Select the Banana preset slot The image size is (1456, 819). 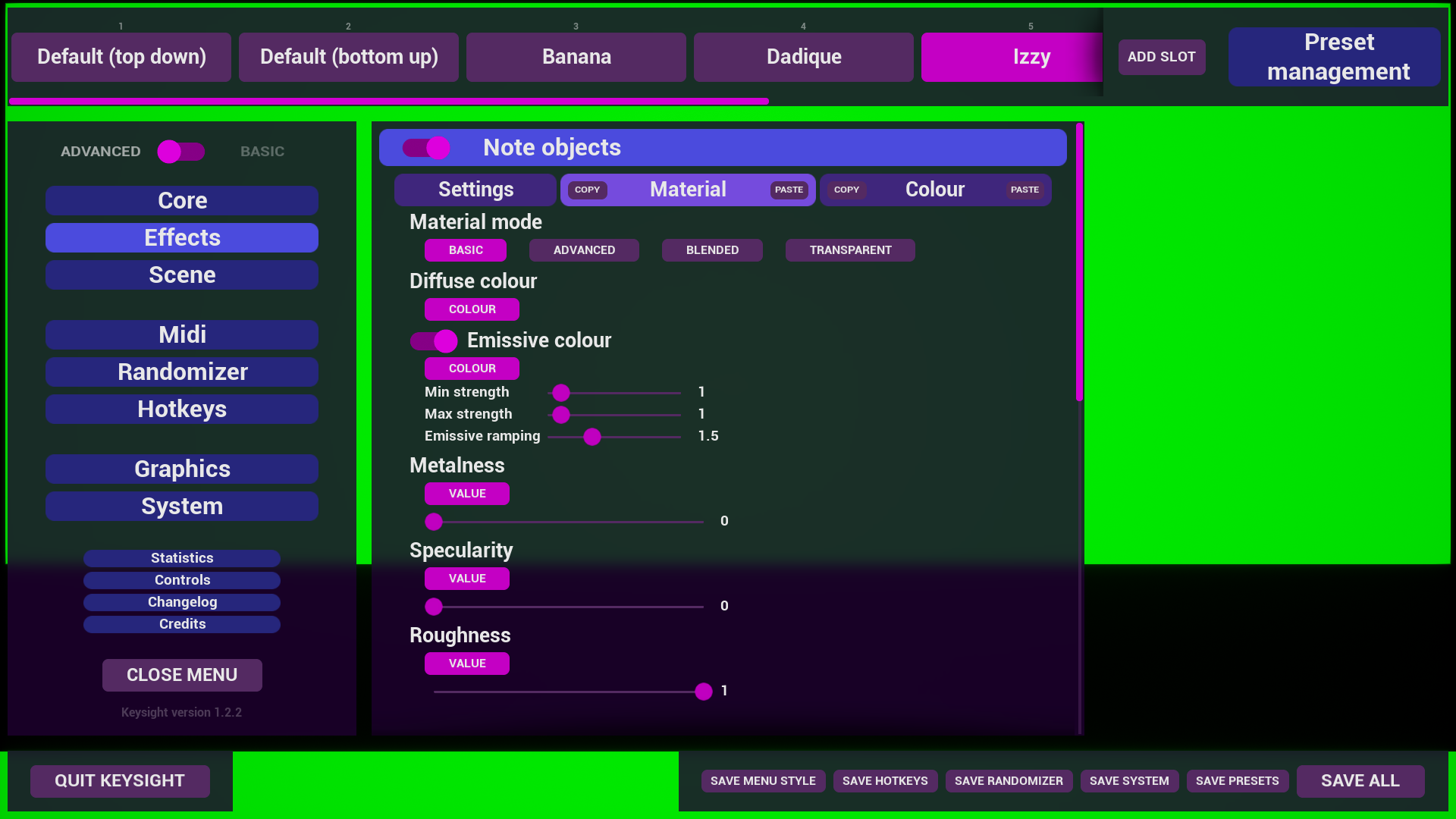[576, 57]
